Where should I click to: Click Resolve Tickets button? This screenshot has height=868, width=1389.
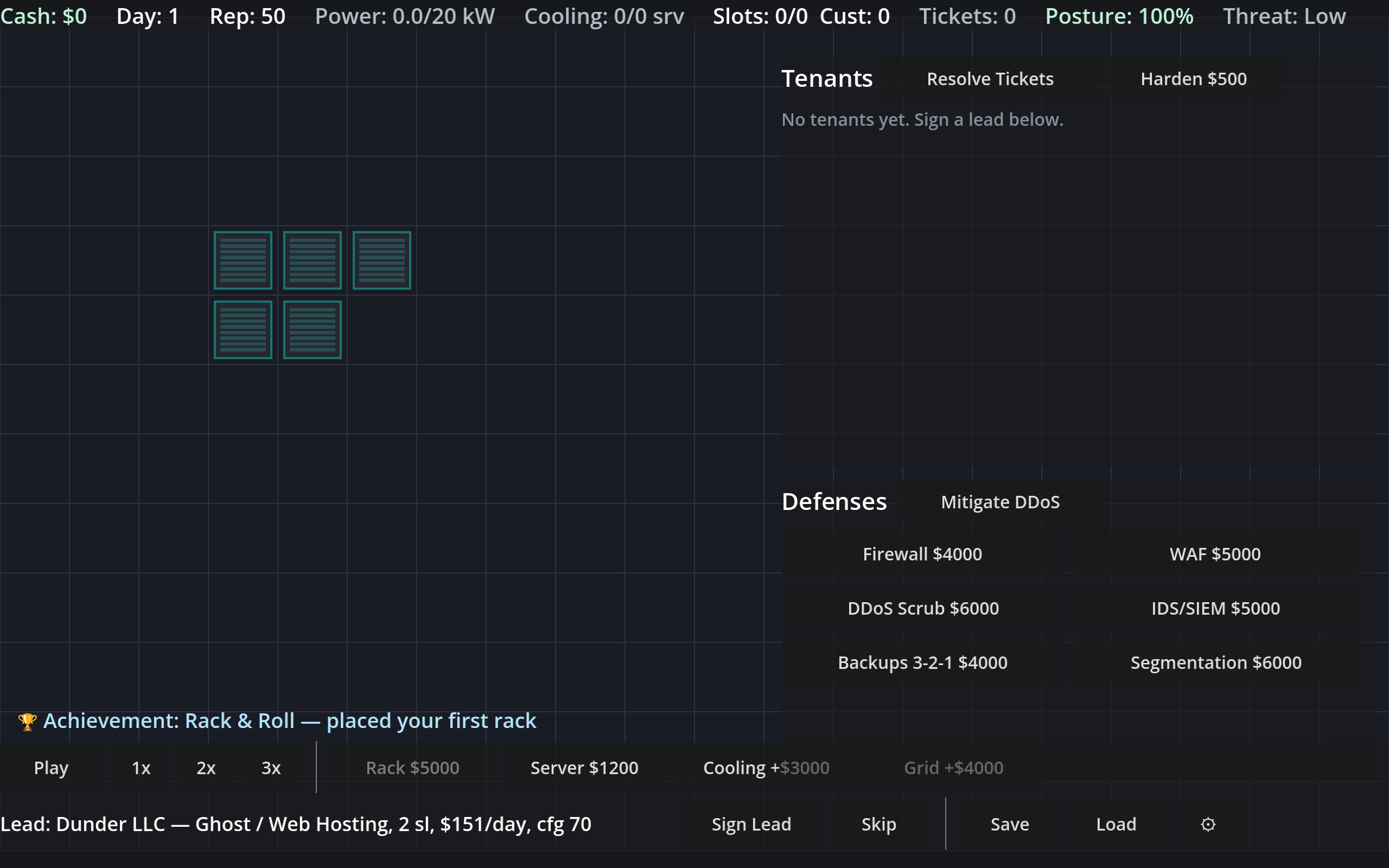(x=990, y=79)
